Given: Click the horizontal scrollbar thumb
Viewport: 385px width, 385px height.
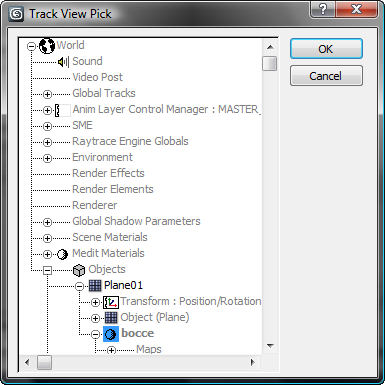Looking at the screenshot, I should (44, 362).
